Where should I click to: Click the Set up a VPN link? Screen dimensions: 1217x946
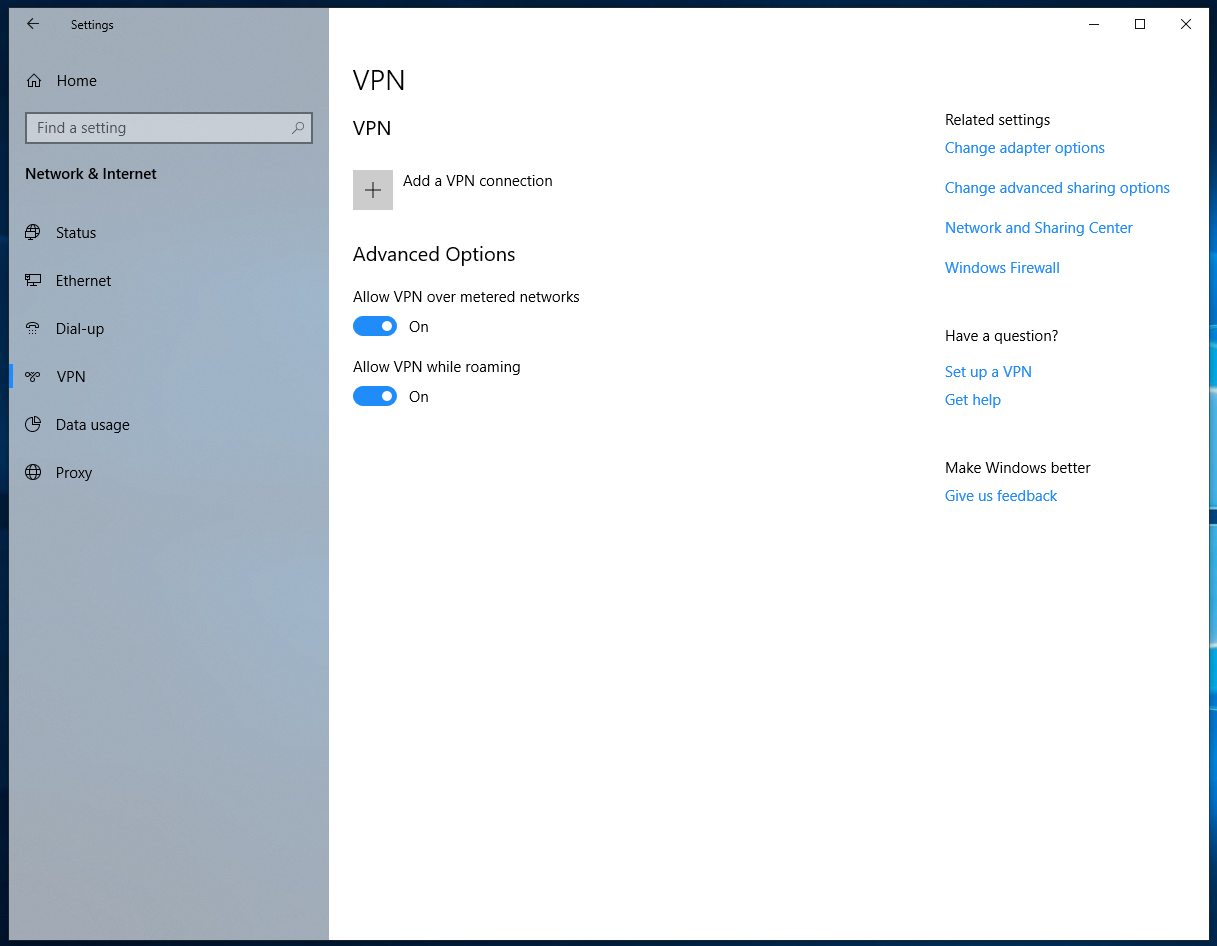click(x=988, y=371)
